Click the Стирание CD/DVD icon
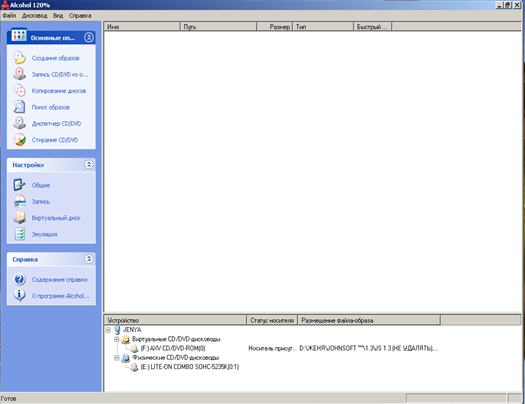This screenshot has height=404, width=525. coord(20,140)
